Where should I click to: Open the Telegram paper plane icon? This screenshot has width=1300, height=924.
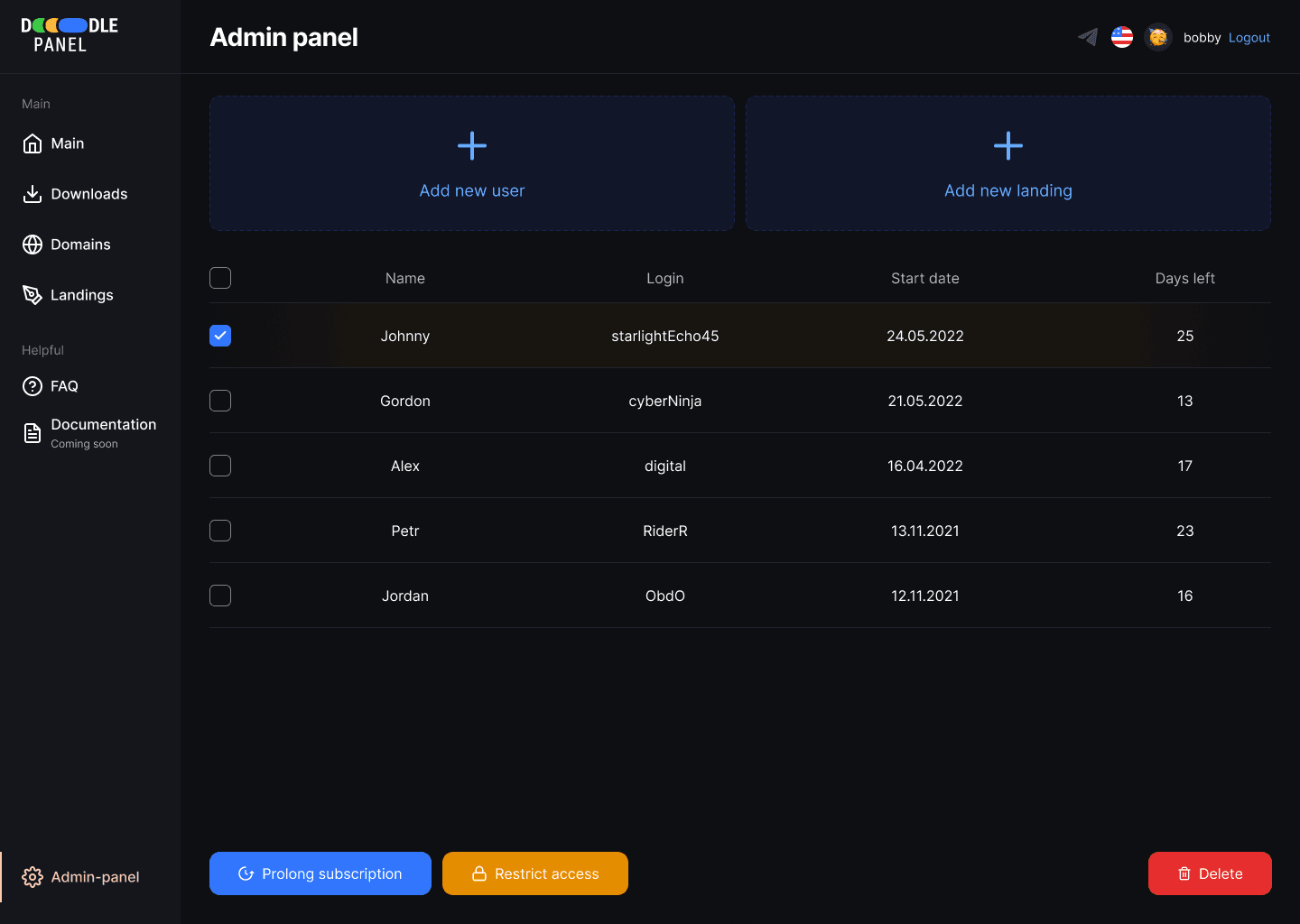tap(1088, 37)
